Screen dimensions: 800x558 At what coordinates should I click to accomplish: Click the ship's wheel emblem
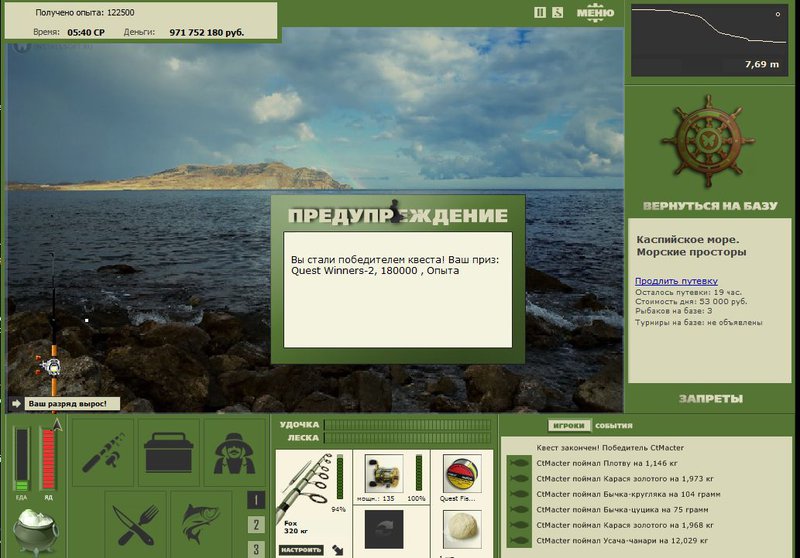click(x=708, y=141)
